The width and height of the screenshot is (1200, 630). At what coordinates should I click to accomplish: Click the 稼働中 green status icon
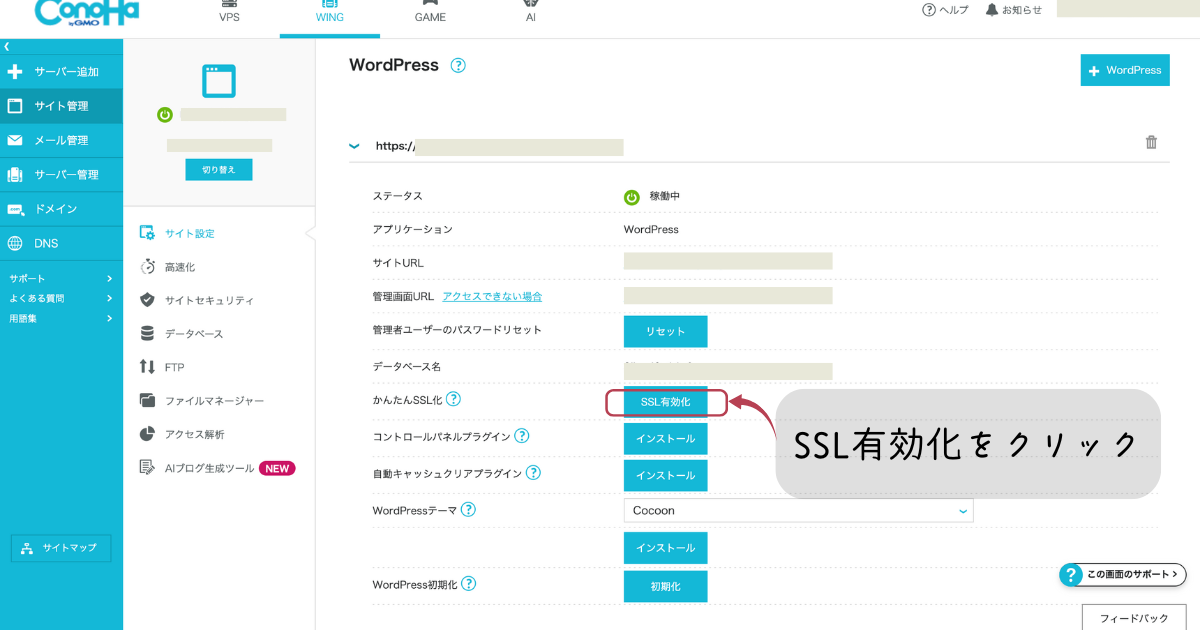coord(631,197)
